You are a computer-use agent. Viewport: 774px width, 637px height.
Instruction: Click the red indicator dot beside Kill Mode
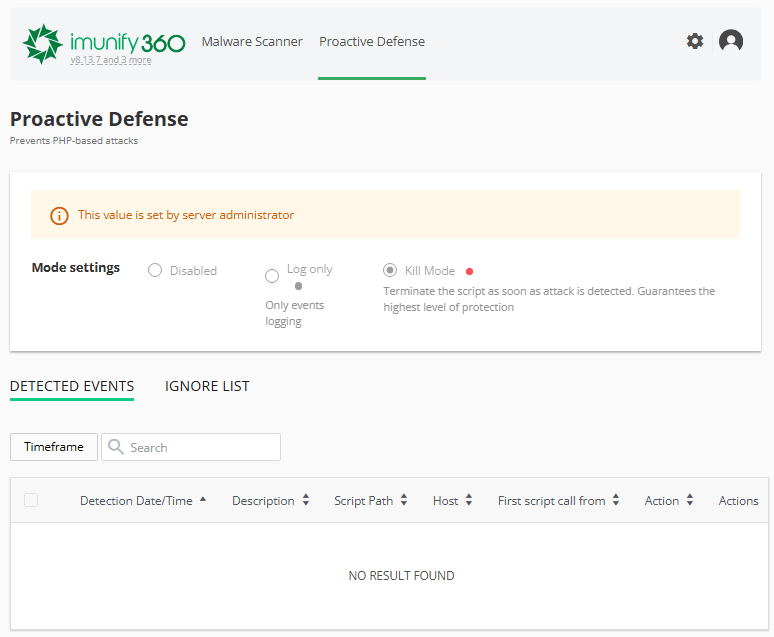[469, 271]
